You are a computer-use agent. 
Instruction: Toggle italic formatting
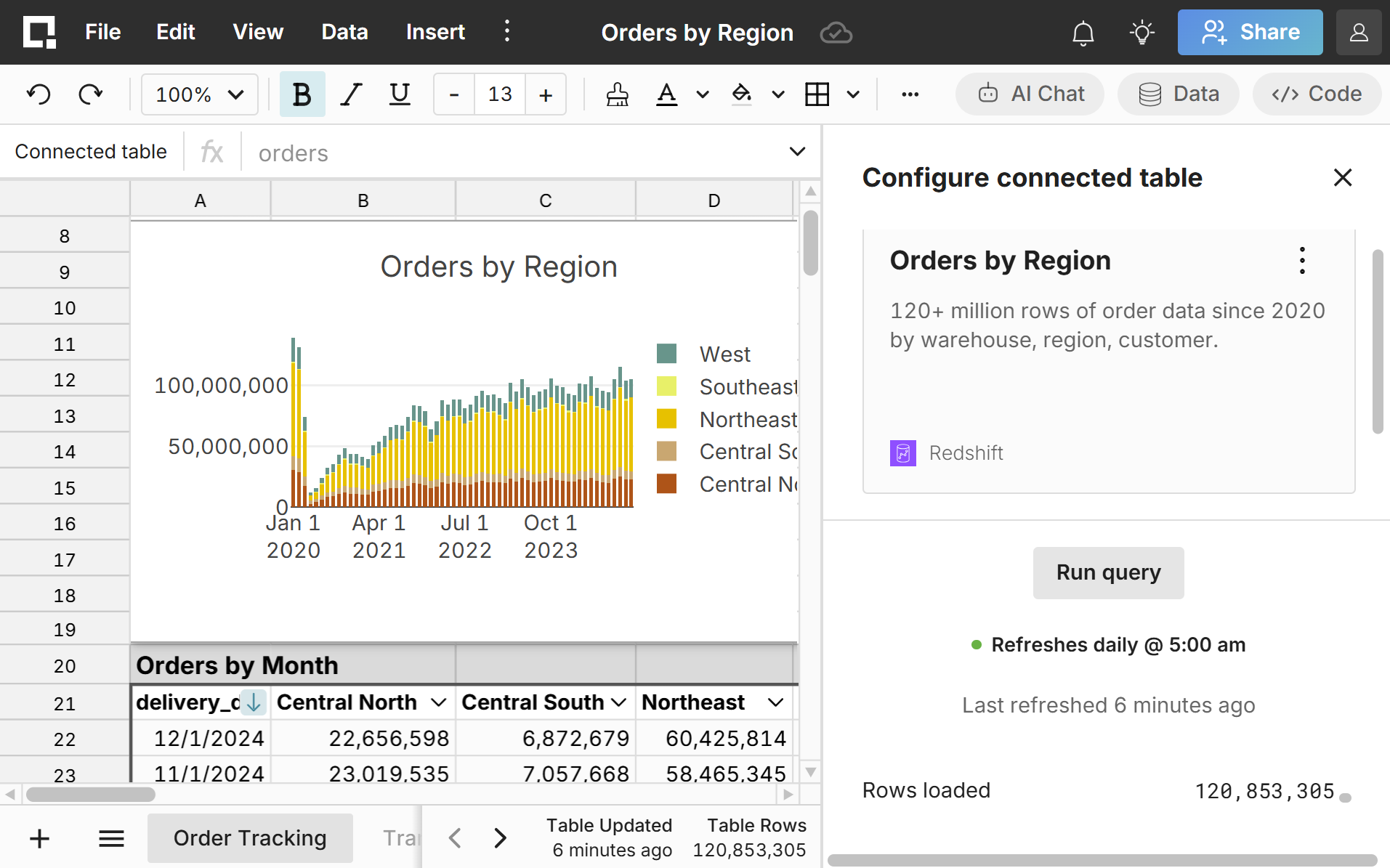[x=352, y=94]
